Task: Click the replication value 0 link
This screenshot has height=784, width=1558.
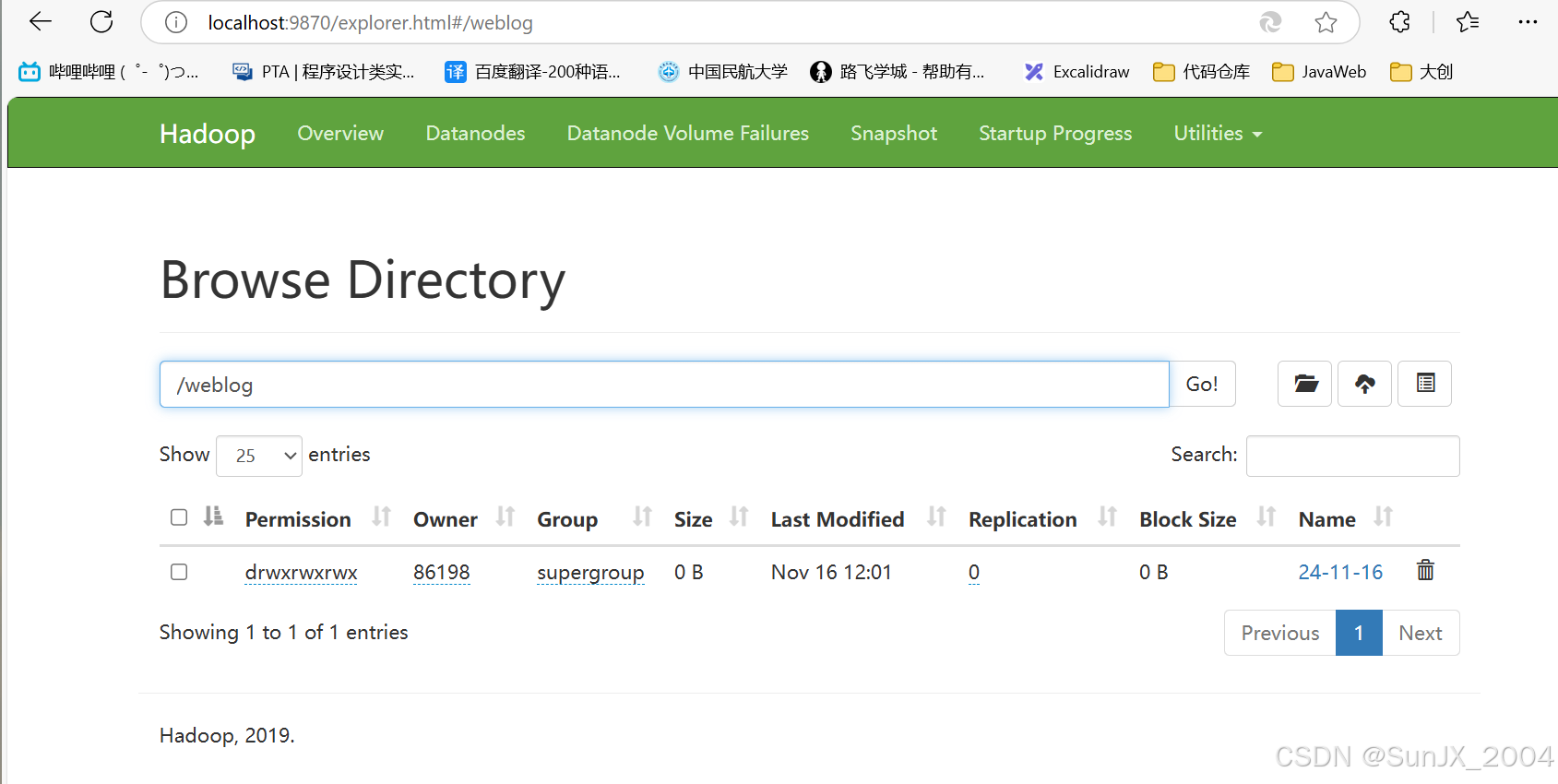Action: click(x=974, y=572)
